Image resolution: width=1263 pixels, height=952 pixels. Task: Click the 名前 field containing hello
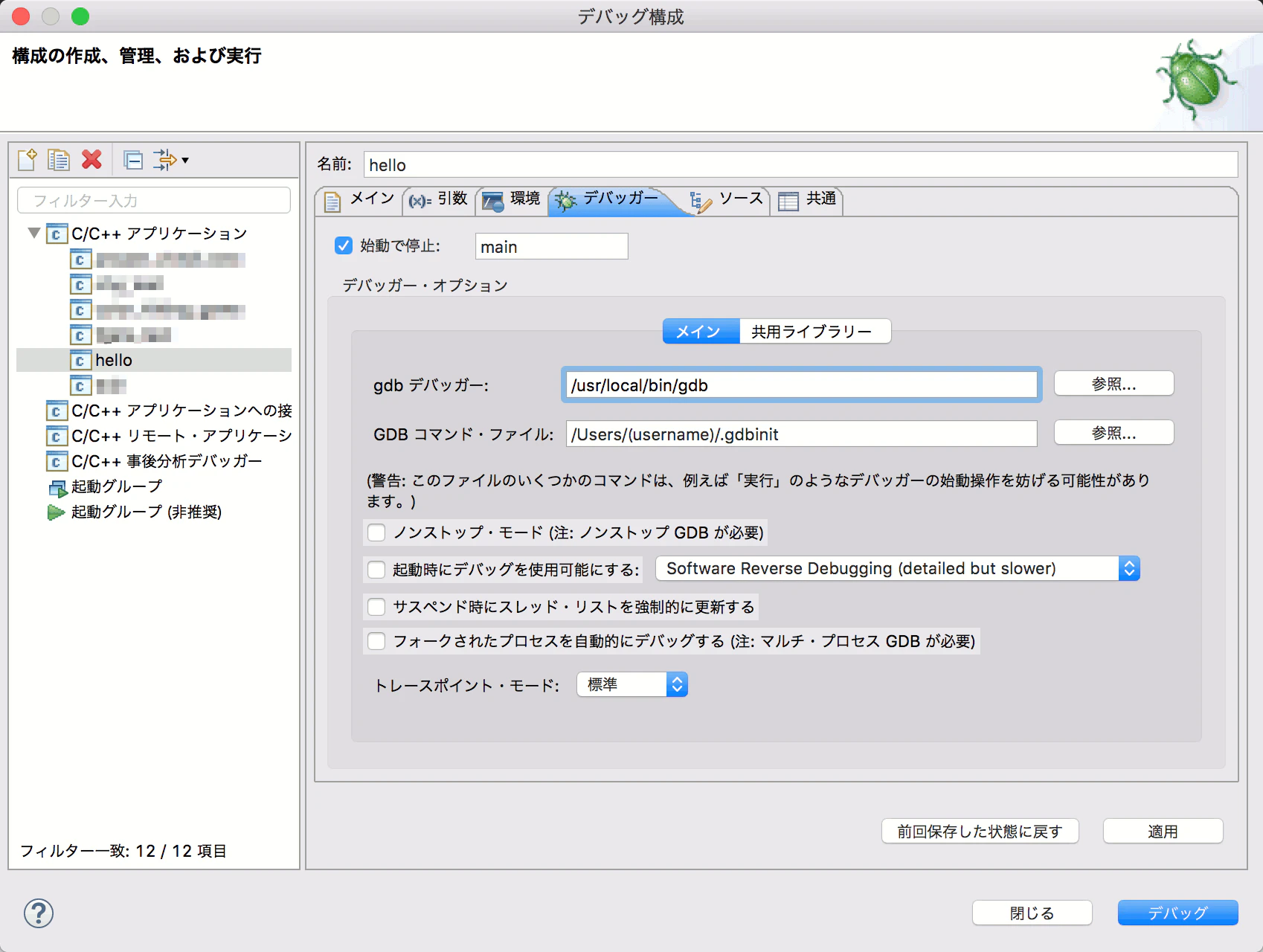point(800,165)
